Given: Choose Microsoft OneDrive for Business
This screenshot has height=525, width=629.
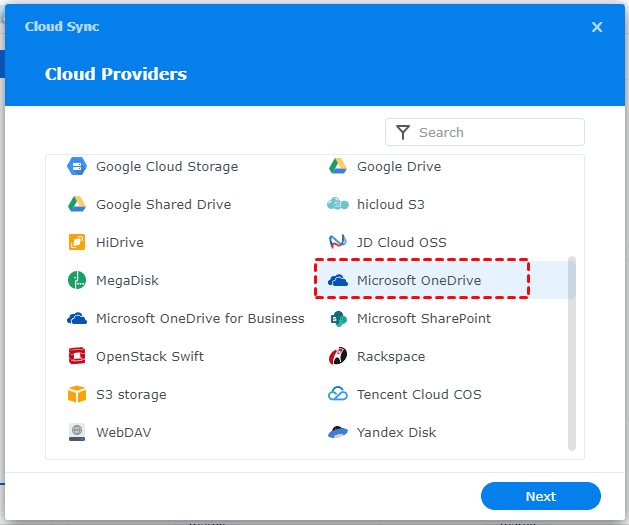Looking at the screenshot, I should 199,319.
